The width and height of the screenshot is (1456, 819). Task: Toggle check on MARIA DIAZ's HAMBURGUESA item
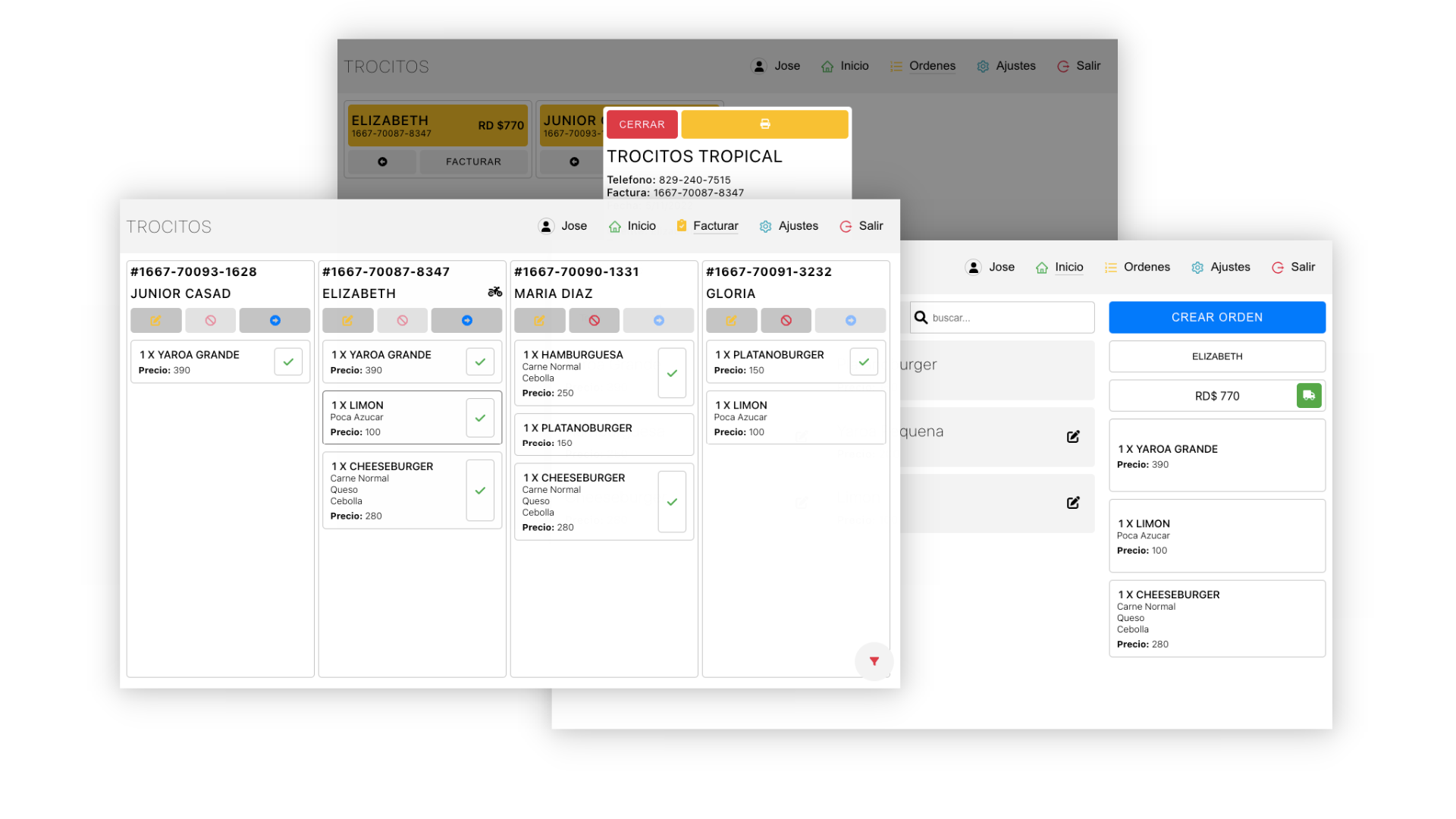point(672,373)
